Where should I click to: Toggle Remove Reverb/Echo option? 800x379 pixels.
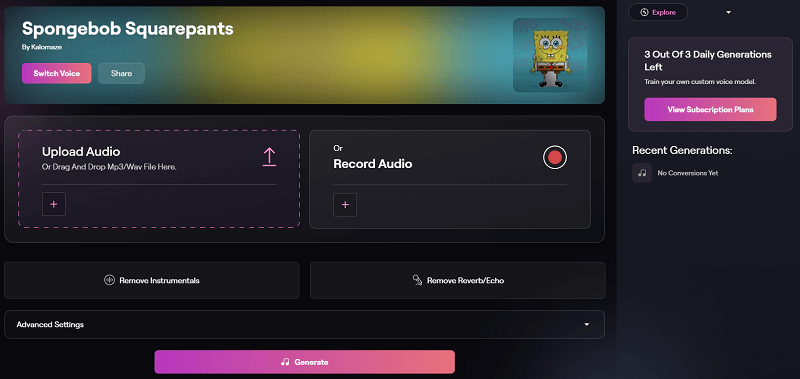pyautogui.click(x=458, y=280)
